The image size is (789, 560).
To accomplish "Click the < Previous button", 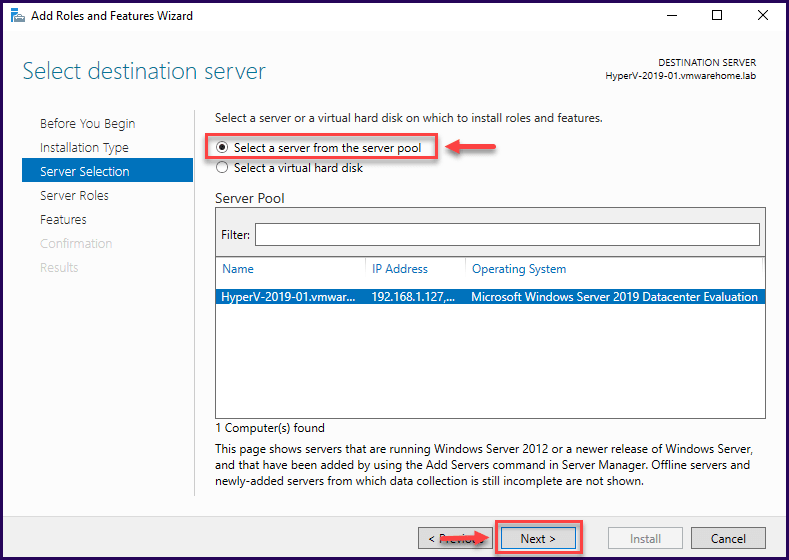I will click(x=455, y=538).
